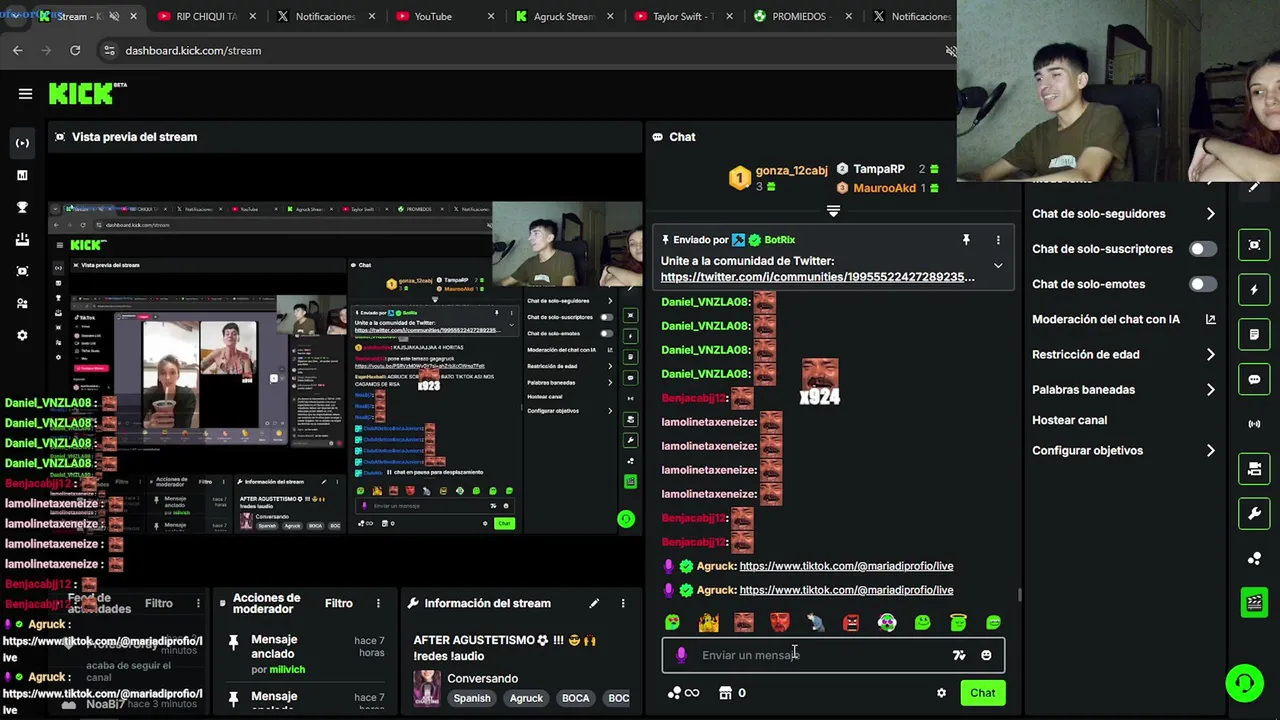
Task: Click gonza_12cabj in chat leaderboard
Action: point(791,170)
